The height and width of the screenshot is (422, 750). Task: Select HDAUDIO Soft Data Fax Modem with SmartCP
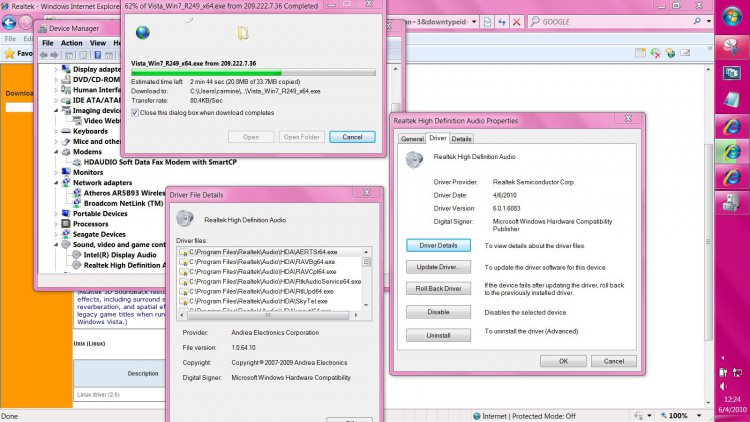point(160,162)
